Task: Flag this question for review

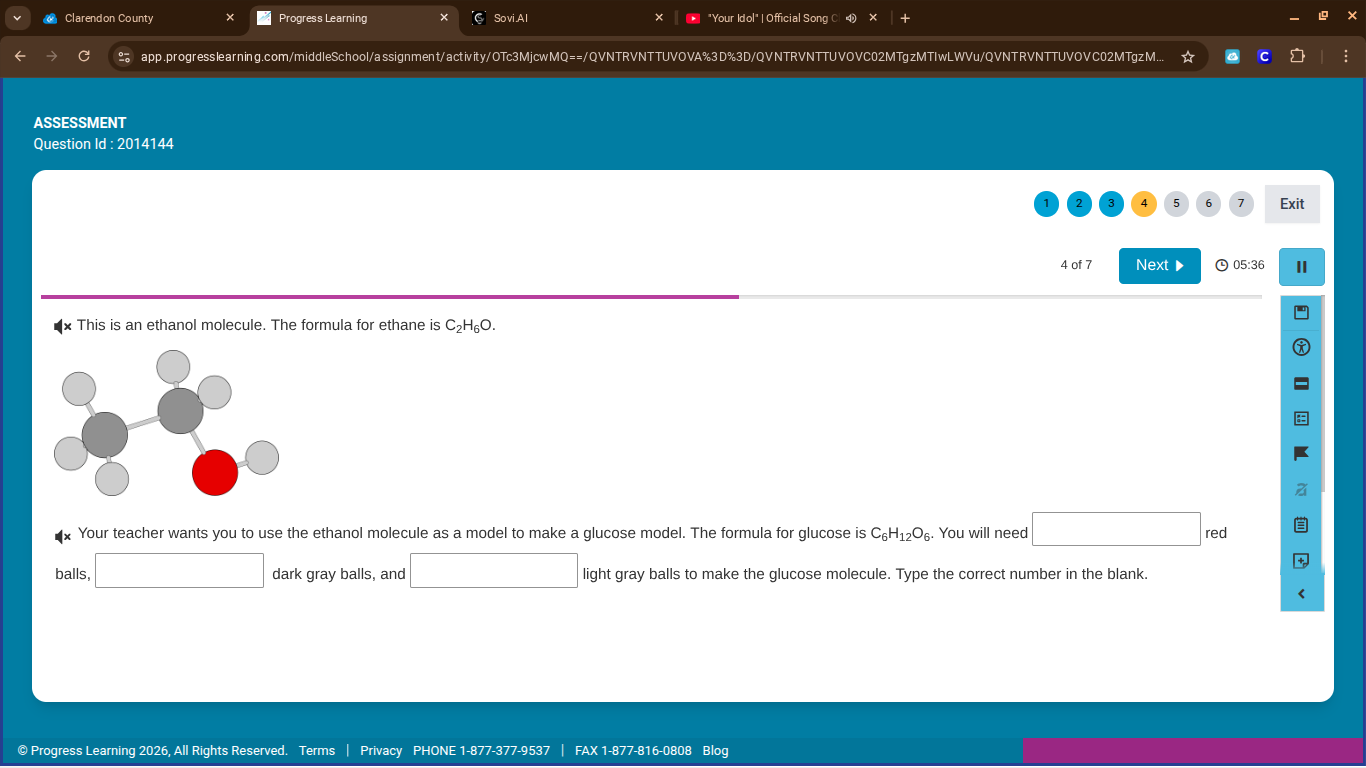Action: click(1301, 454)
